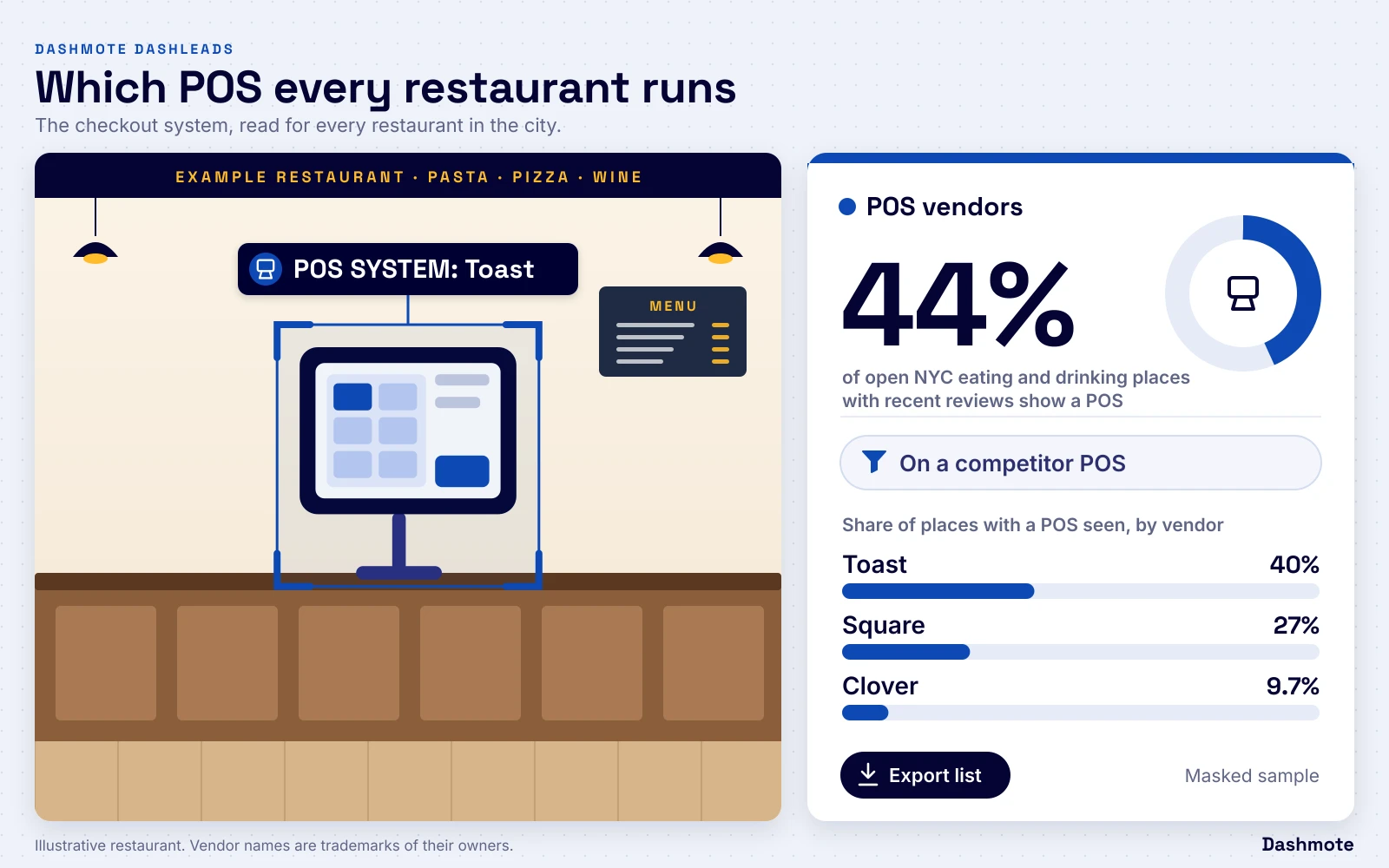Click the POS terminal icon inside the donut chart
The image size is (1389, 868).
tap(1242, 293)
